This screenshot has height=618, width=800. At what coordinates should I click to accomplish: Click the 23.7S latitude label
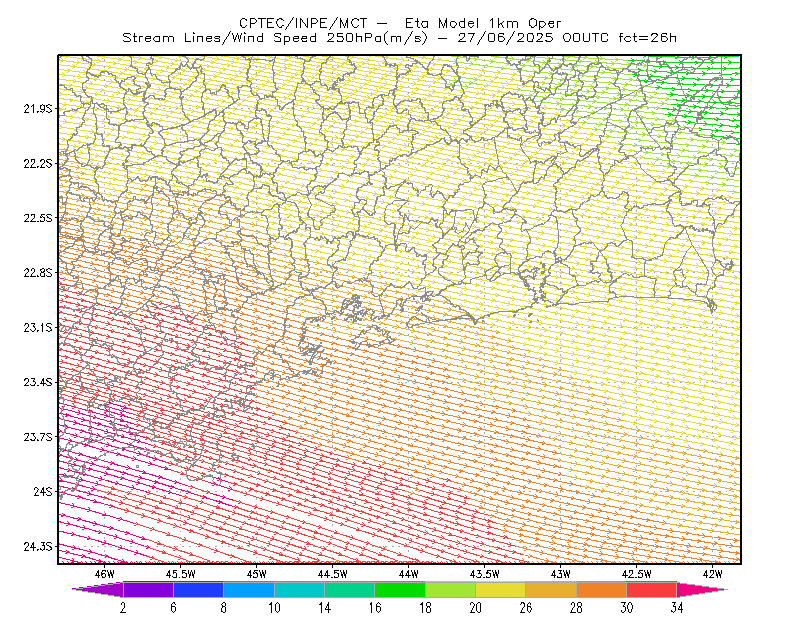(37, 437)
